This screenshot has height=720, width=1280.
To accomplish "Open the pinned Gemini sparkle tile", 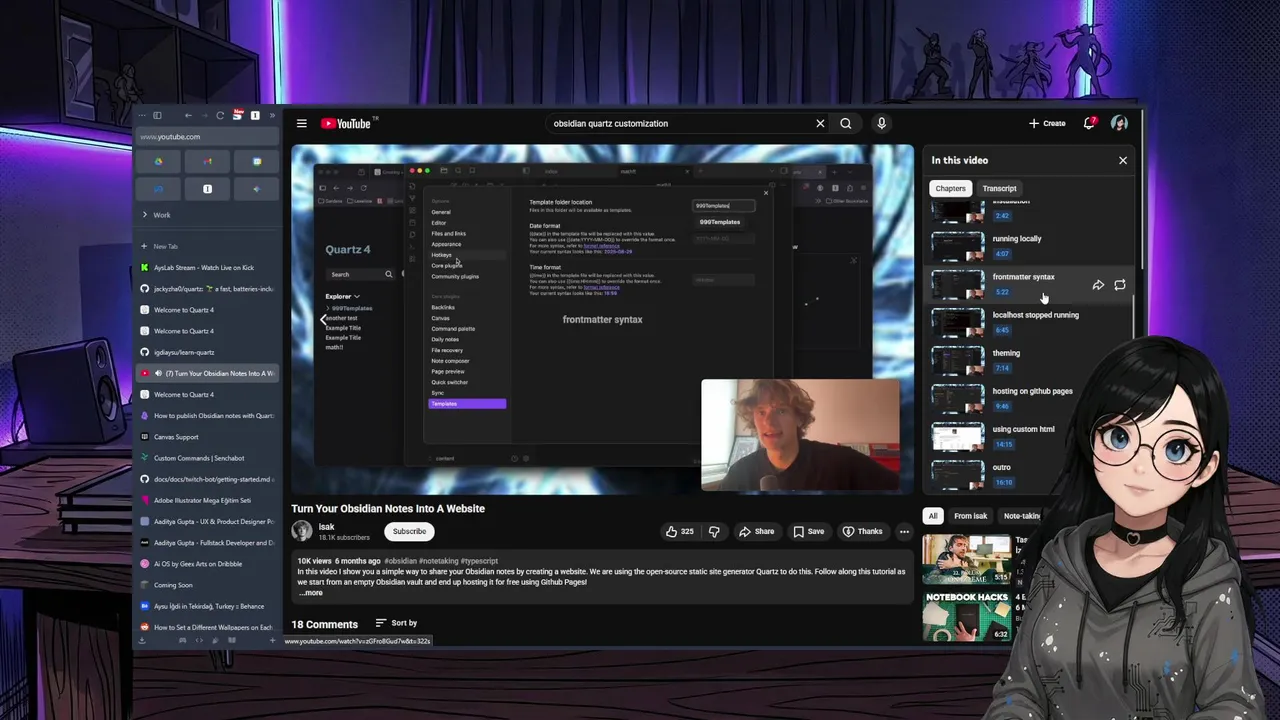I will (x=257, y=189).
